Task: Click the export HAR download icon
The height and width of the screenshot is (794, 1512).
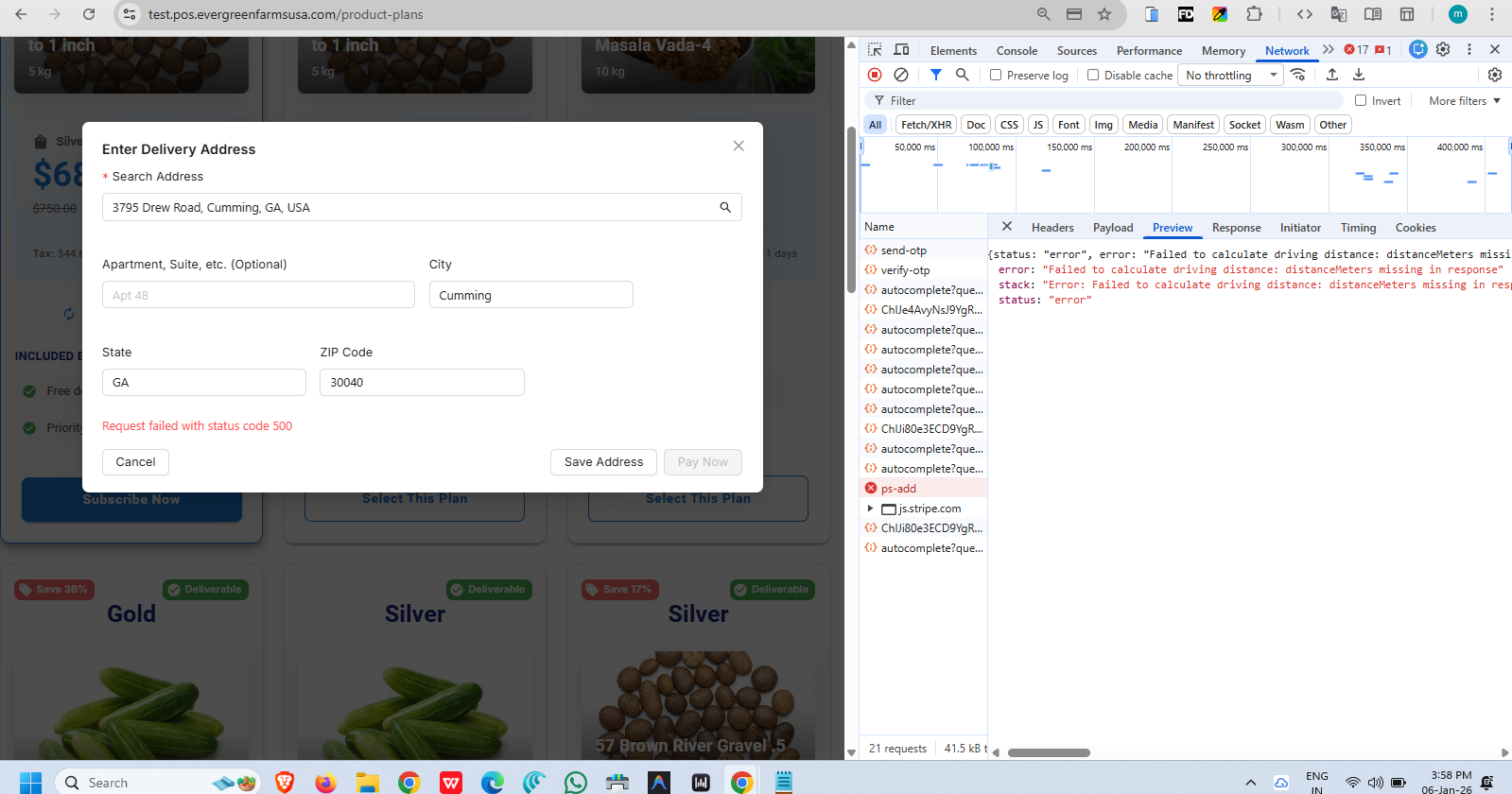Action: (1359, 75)
